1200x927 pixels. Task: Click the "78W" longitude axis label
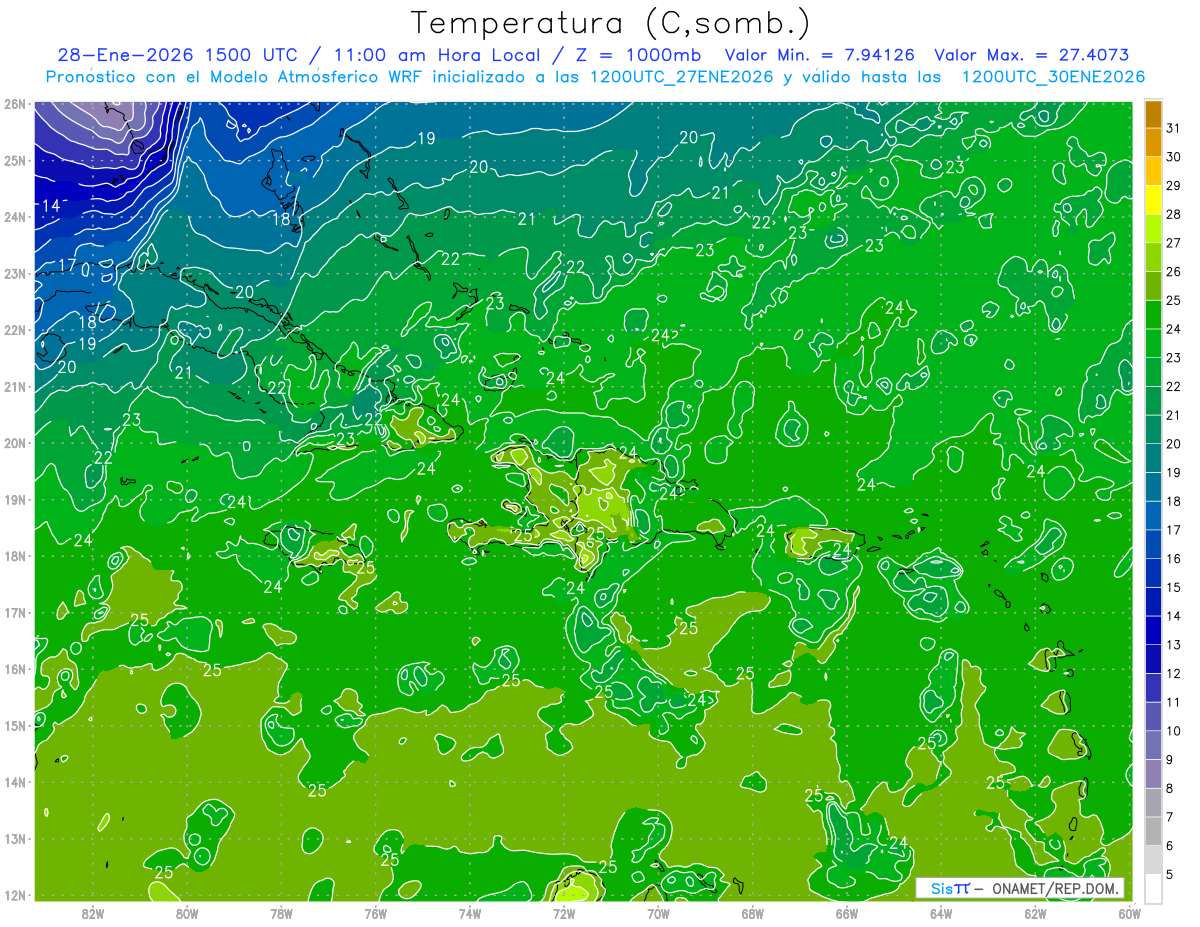click(x=281, y=913)
